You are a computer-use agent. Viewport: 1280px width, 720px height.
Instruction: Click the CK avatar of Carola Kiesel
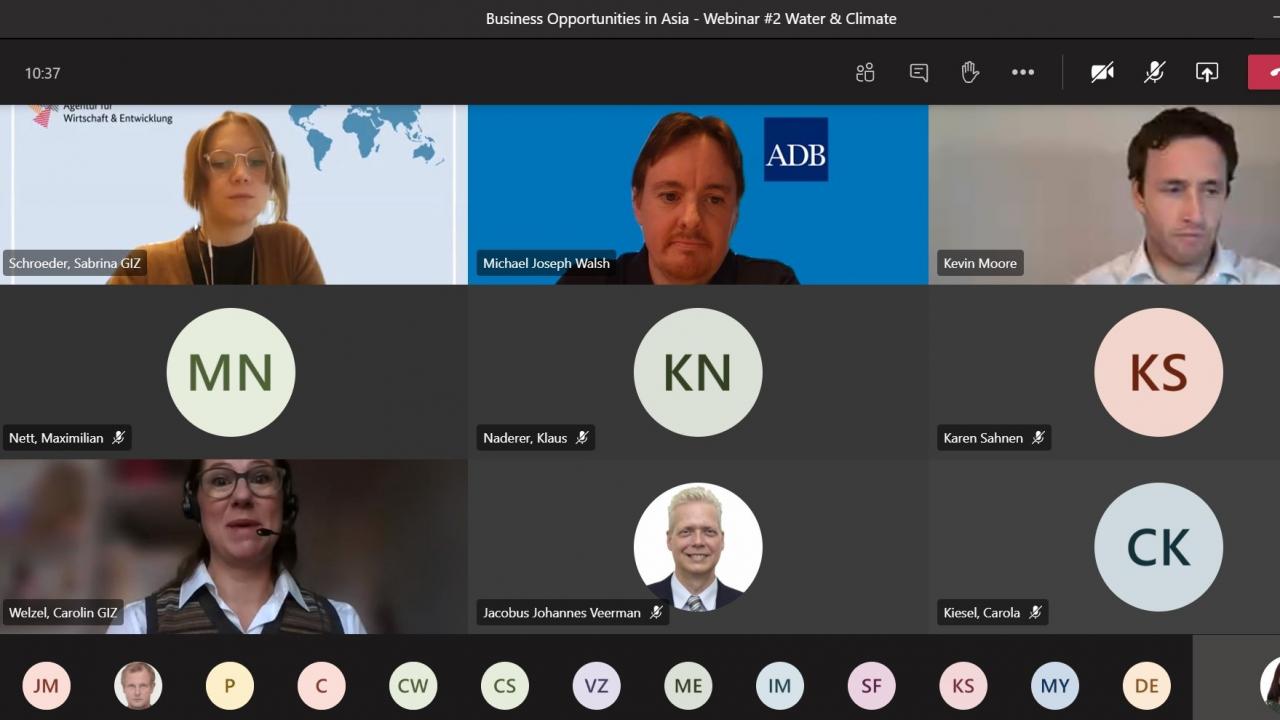1158,547
